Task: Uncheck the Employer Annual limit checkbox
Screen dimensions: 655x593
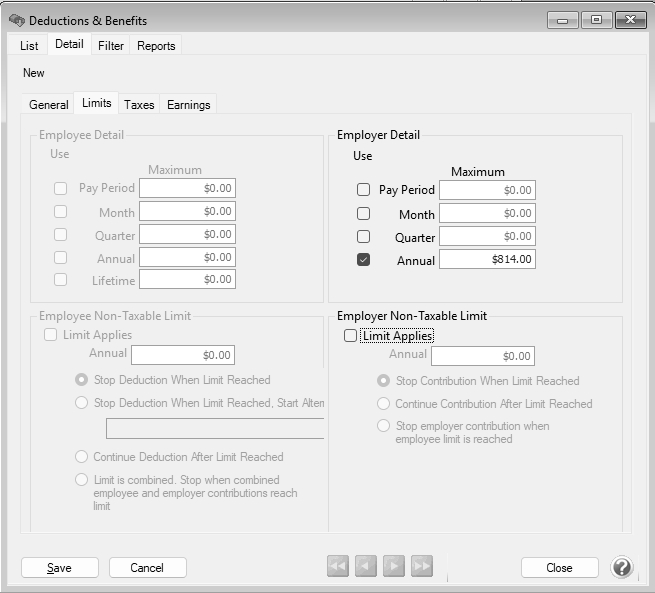Action: [x=364, y=260]
